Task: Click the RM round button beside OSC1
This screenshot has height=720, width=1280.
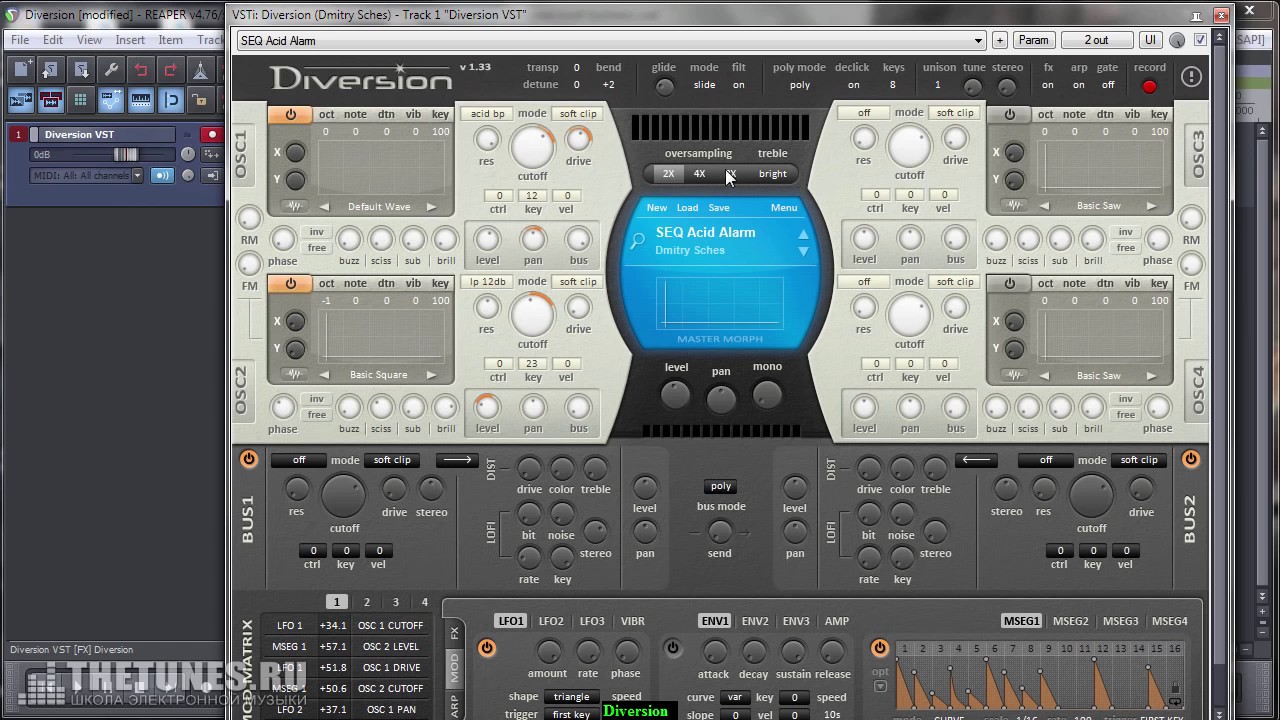Action: pos(249,218)
